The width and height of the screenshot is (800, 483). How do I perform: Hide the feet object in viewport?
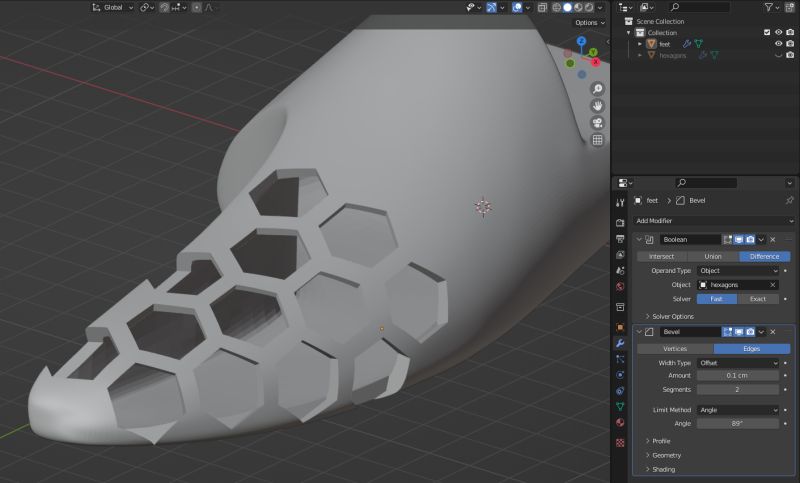point(779,44)
